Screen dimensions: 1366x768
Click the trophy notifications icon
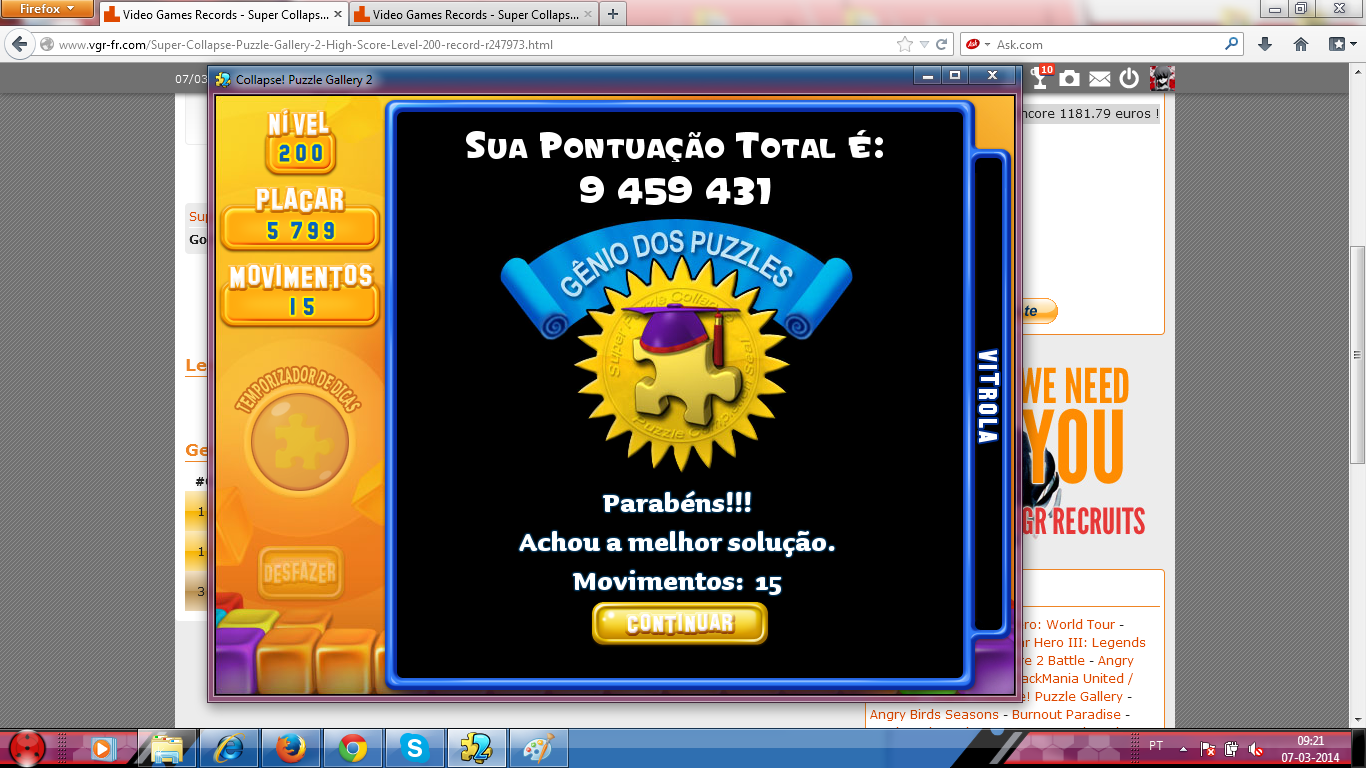click(1041, 79)
